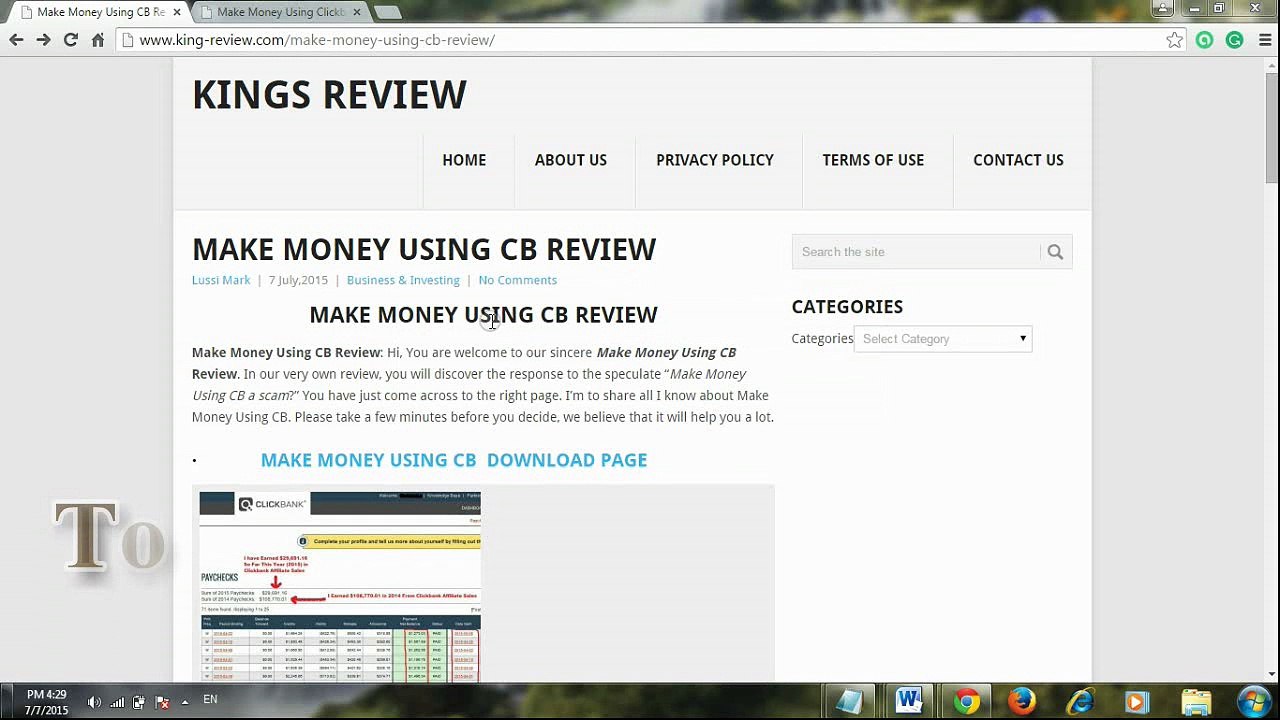Open the HOME menu item

[x=464, y=160]
